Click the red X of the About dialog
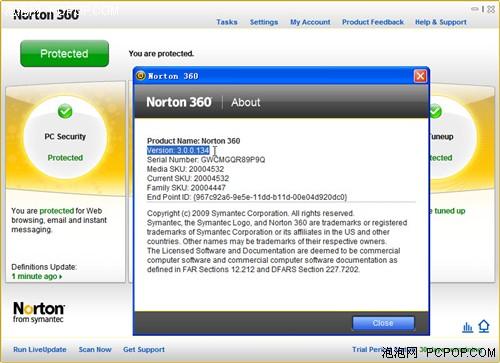Viewport: 500px width, 363px height. [x=420, y=76]
